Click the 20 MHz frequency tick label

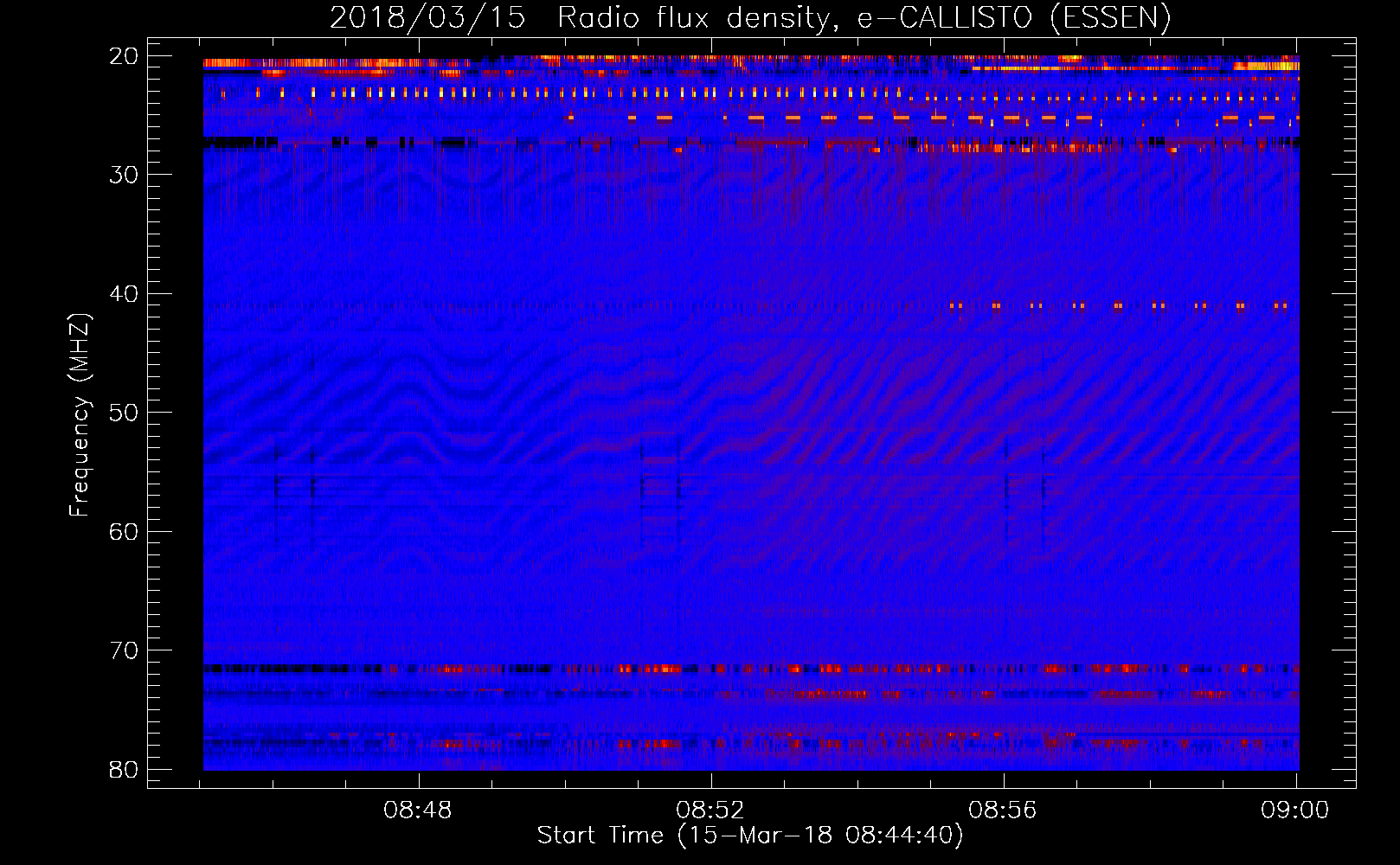[124, 56]
